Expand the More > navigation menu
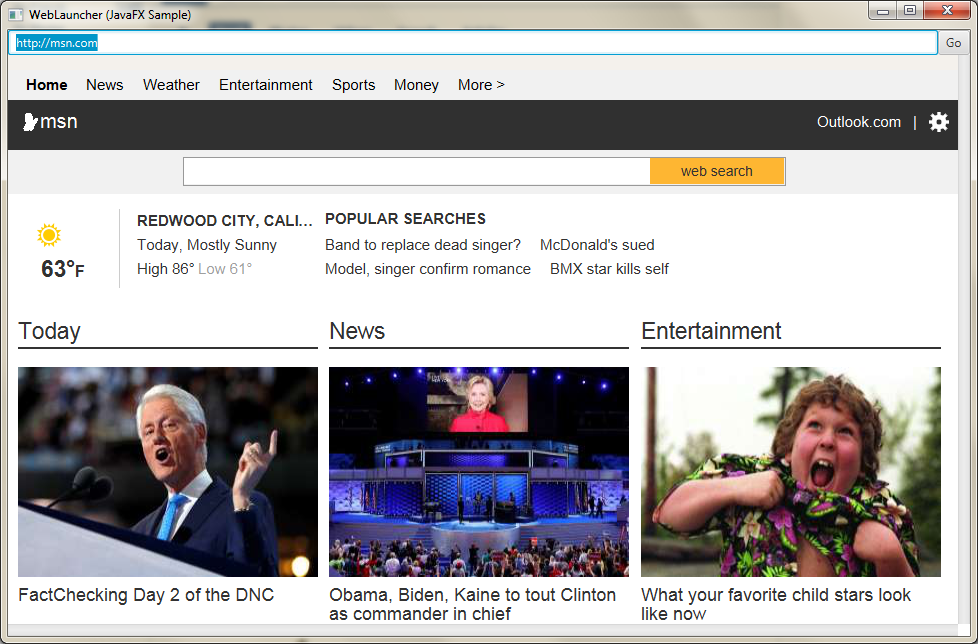 click(481, 85)
